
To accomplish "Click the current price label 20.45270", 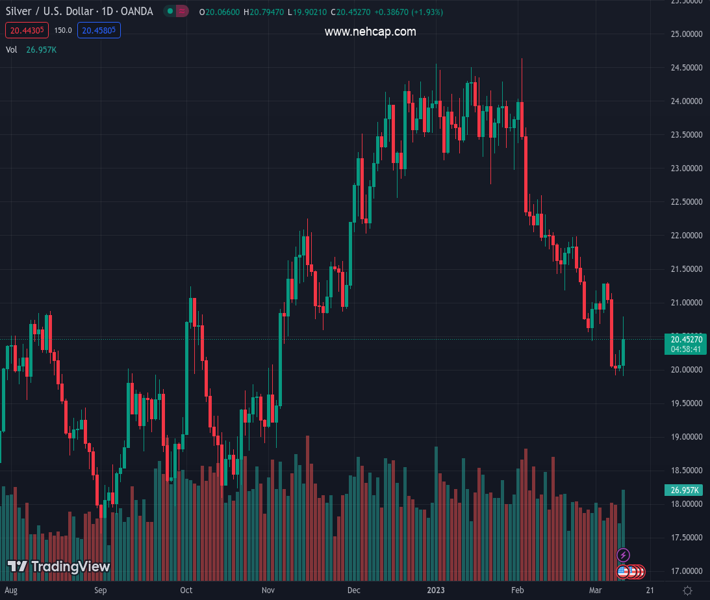I will [x=684, y=340].
